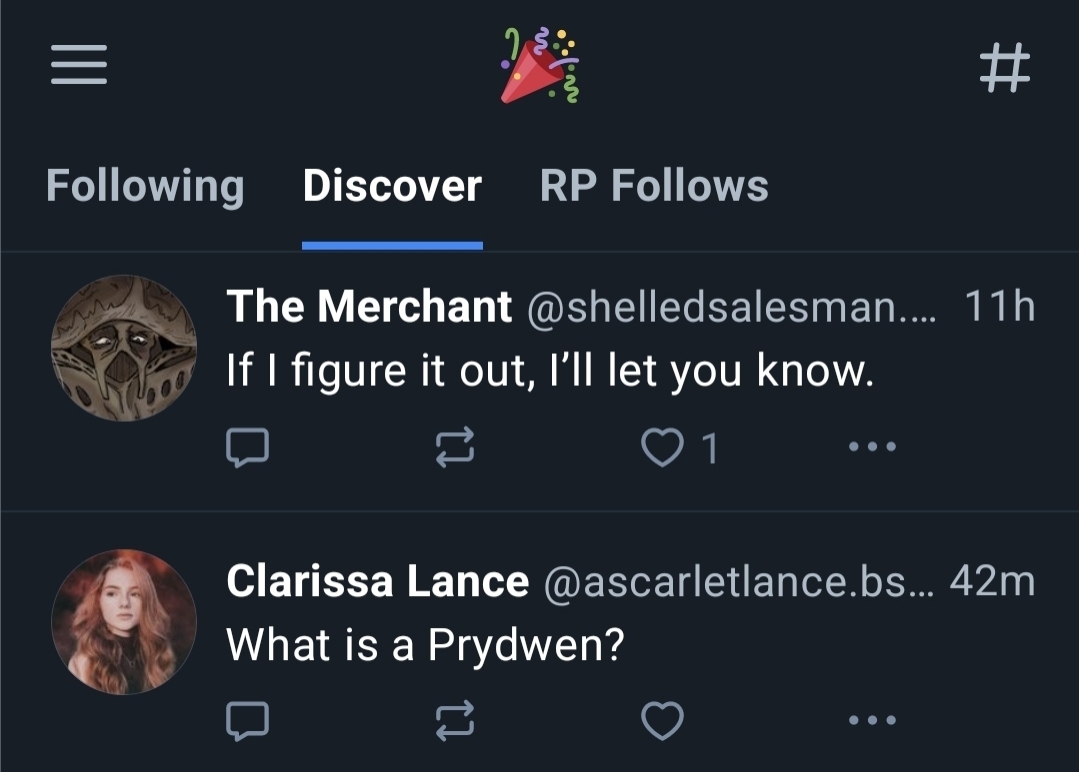Repost Clarissa Lance's Prydwen post
1079x772 pixels.
(x=454, y=720)
